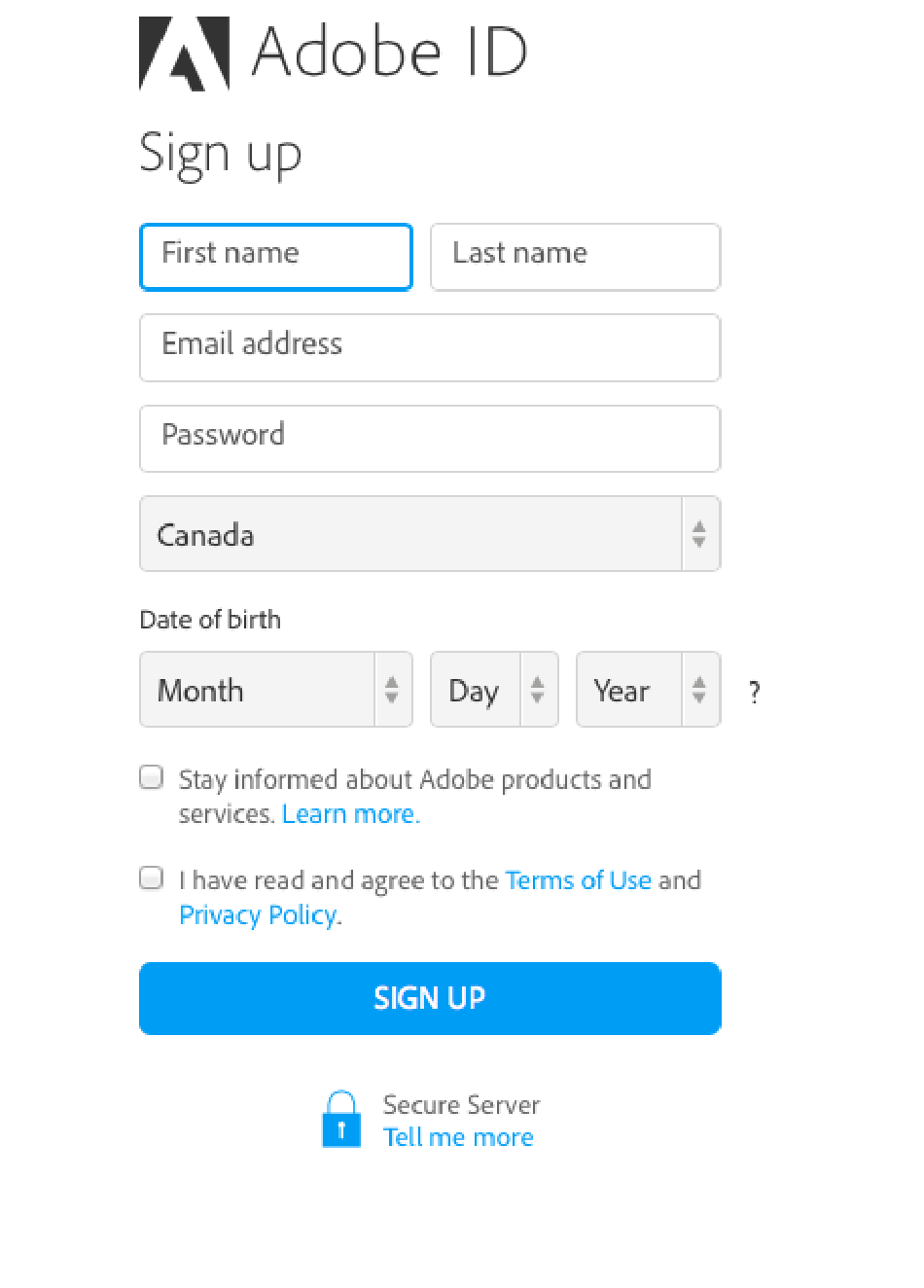
Task: Open the Day dropdown
Action: coord(494,690)
